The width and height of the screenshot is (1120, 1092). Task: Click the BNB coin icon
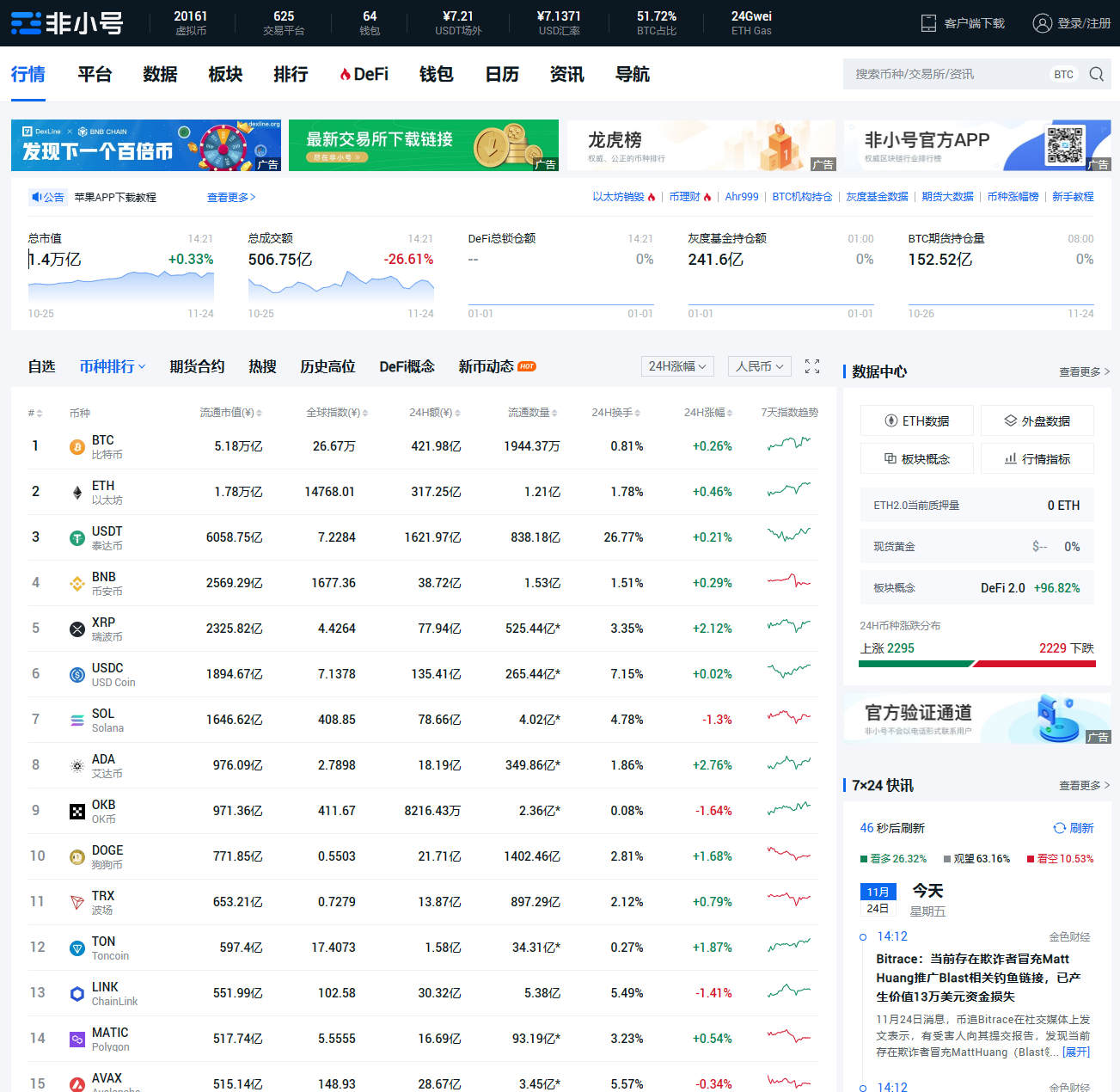coord(77,583)
